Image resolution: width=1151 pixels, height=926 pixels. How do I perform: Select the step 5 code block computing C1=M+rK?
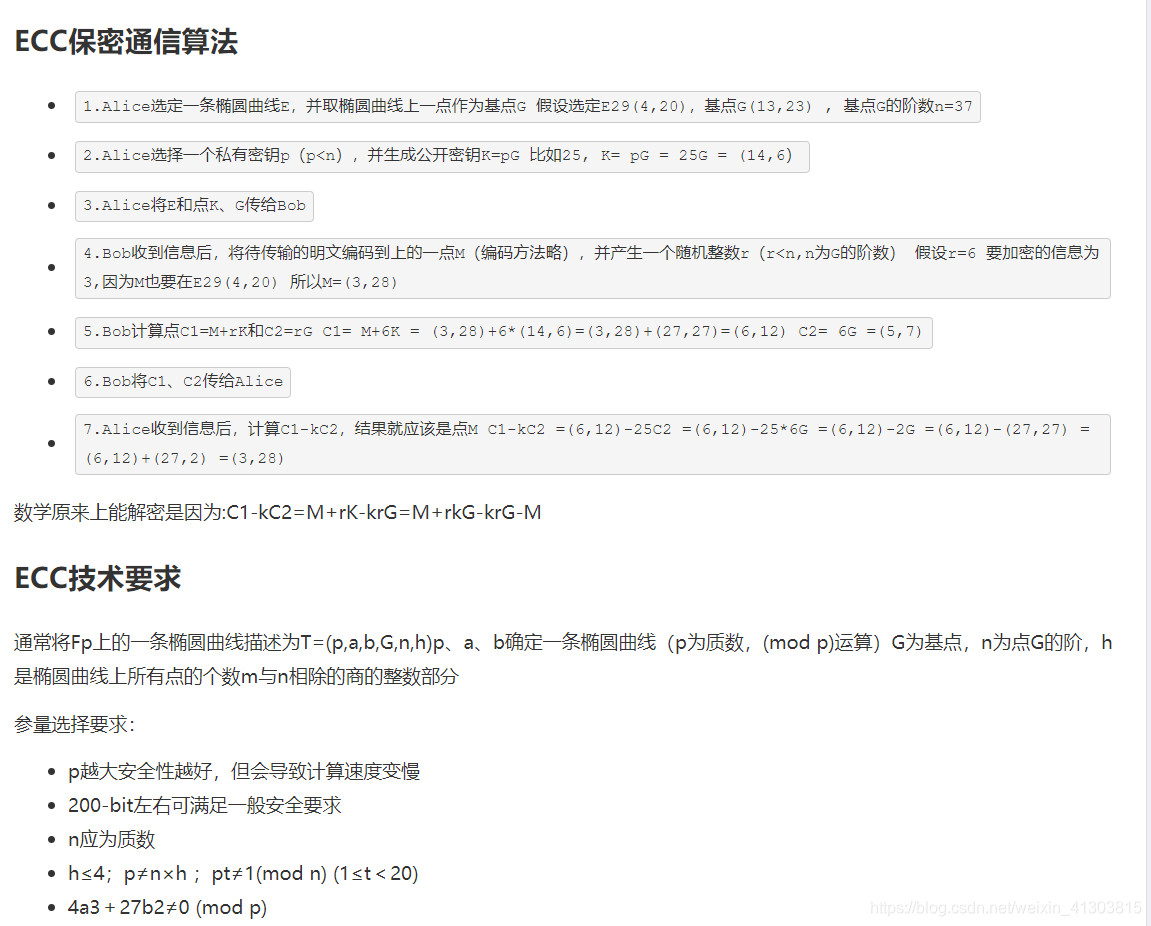(x=504, y=331)
